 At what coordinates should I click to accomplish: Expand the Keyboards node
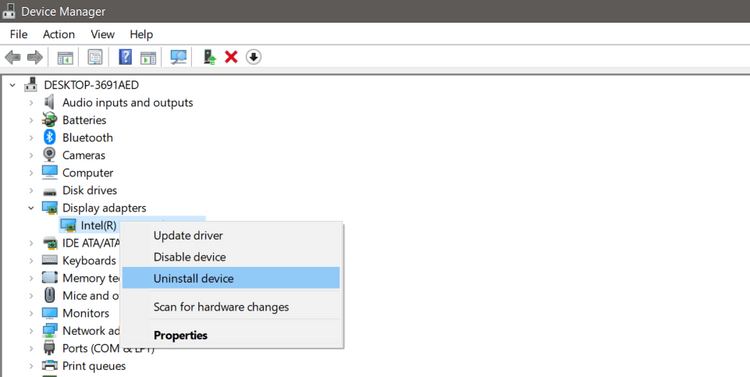(x=31, y=261)
